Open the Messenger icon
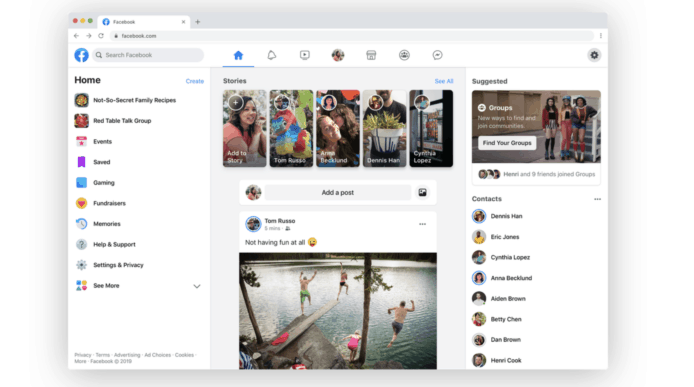The image size is (694, 387). (x=437, y=55)
